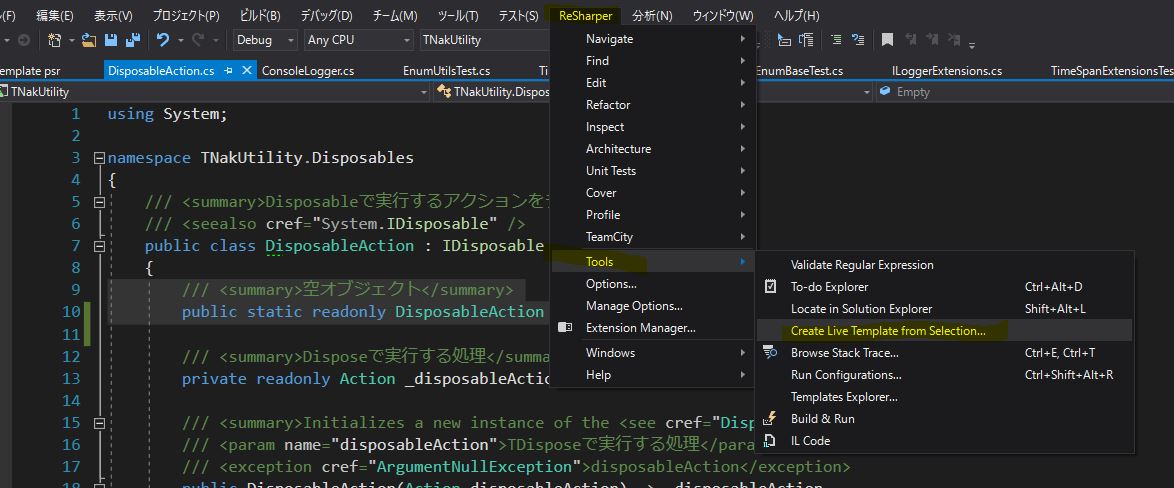
Task: Click the Undo arrow icon
Action: [163, 40]
